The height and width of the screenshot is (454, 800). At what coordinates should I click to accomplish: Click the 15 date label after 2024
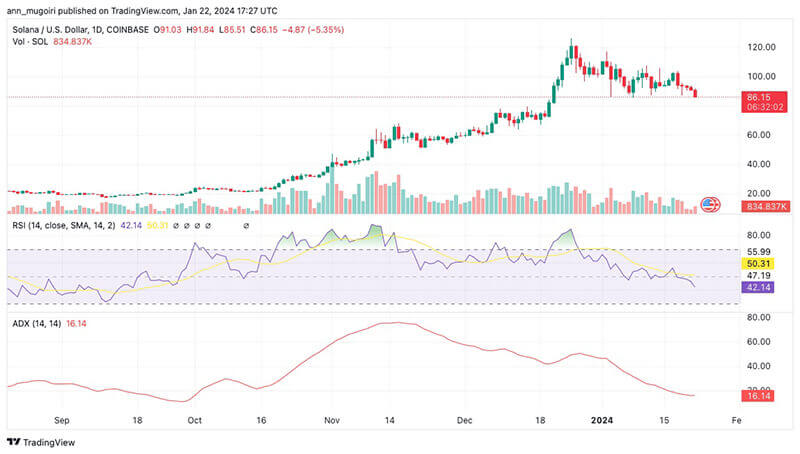point(664,420)
